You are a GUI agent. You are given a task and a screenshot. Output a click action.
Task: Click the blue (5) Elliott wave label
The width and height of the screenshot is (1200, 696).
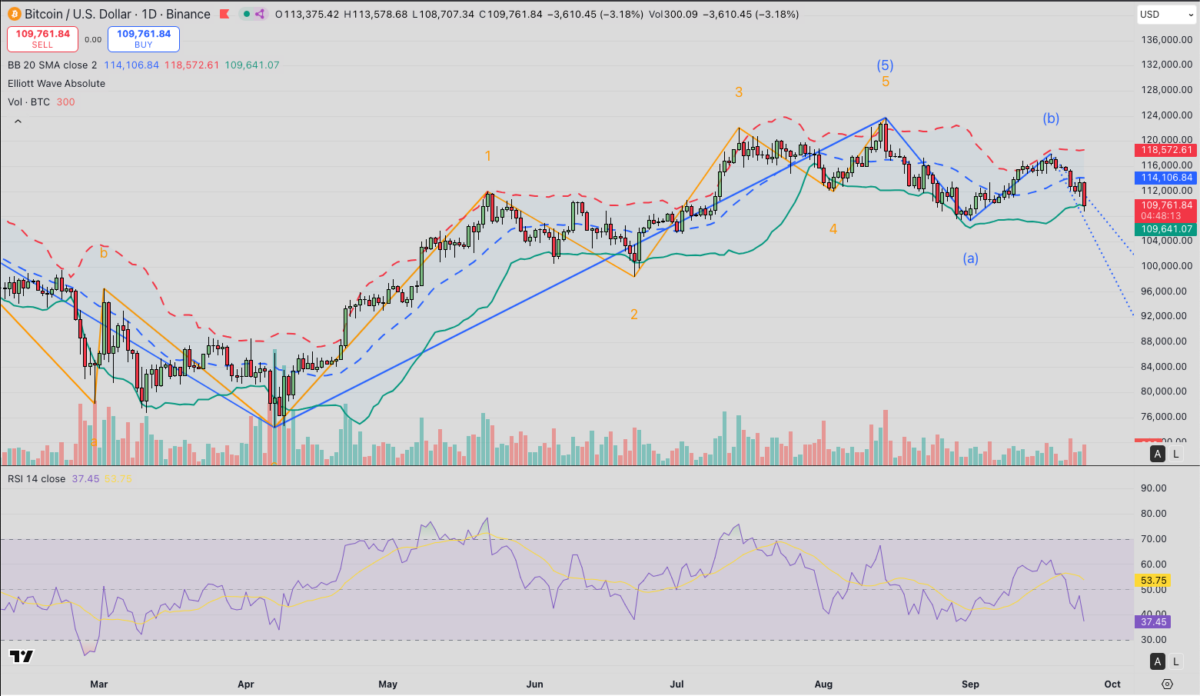(885, 65)
